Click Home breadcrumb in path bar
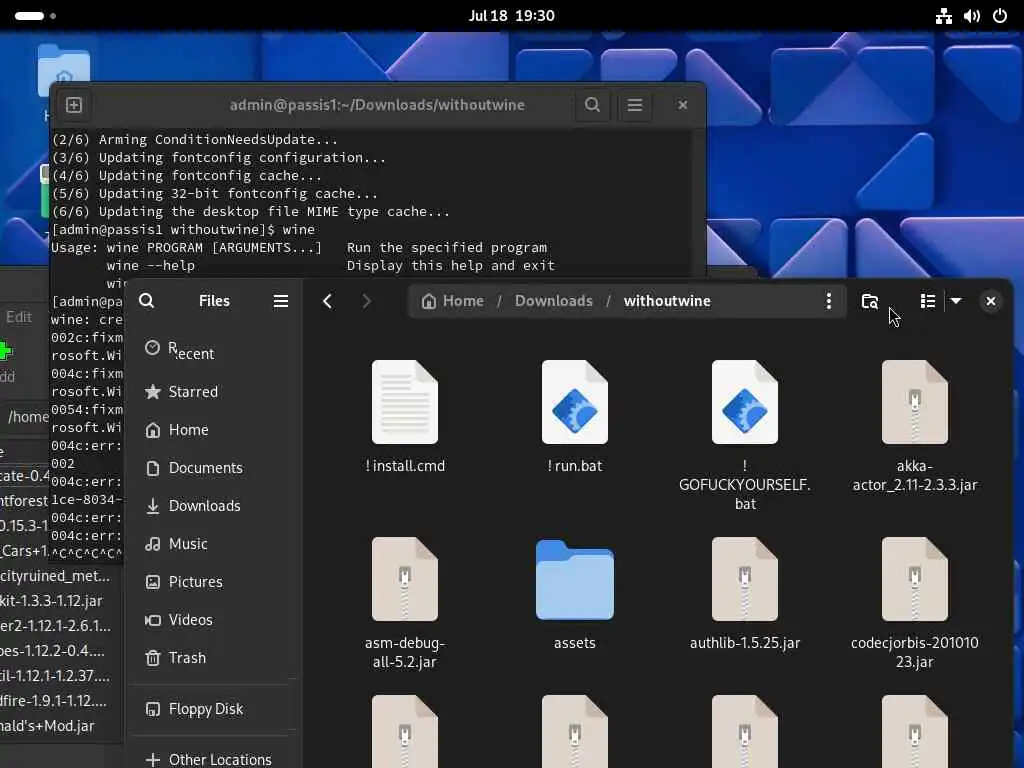 (x=453, y=301)
